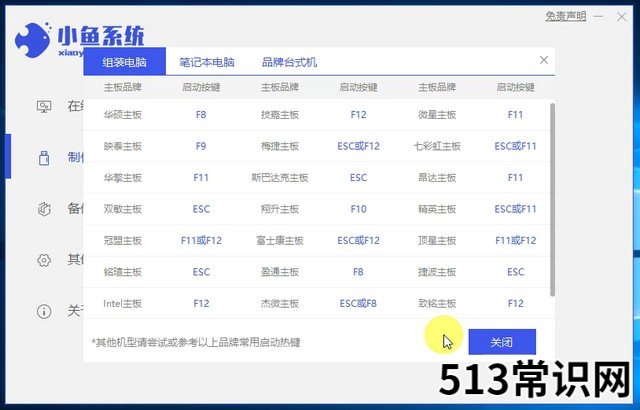Viewport: 640px width, 410px height.
Task: Select the 铭瑄主板 cell
Action: click(x=122, y=272)
